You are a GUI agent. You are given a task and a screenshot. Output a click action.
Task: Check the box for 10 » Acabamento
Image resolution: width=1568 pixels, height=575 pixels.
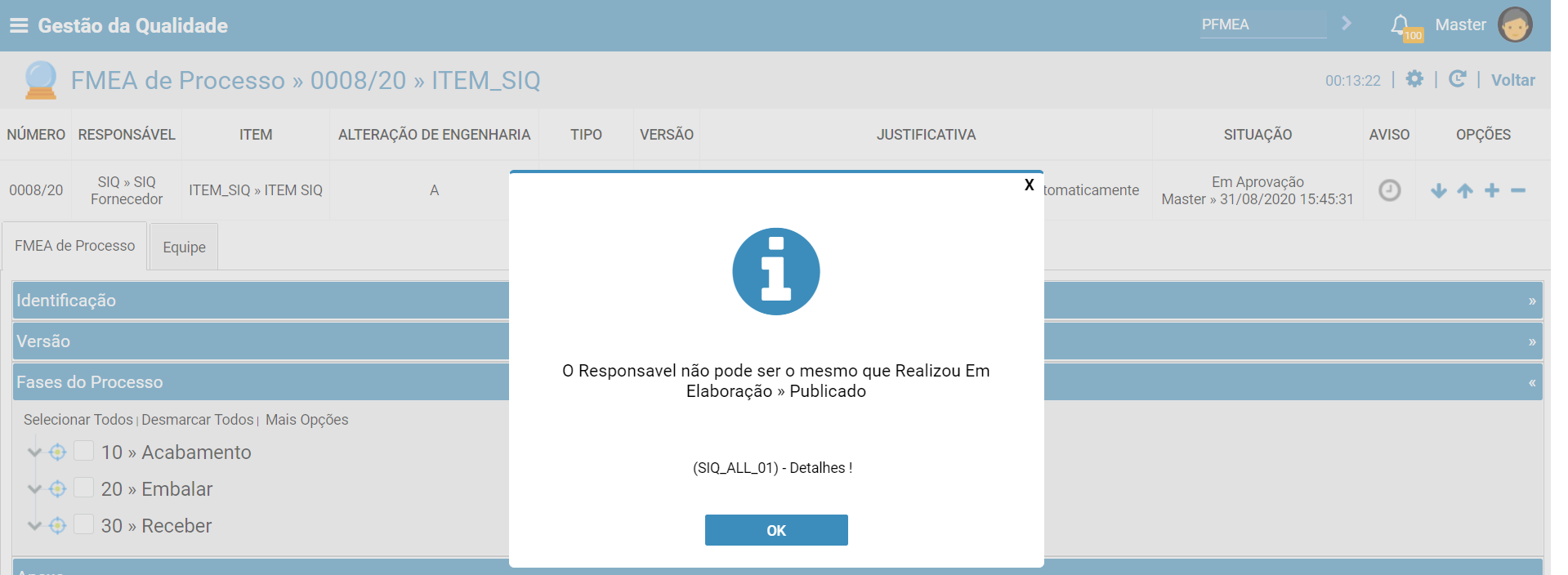pos(83,451)
